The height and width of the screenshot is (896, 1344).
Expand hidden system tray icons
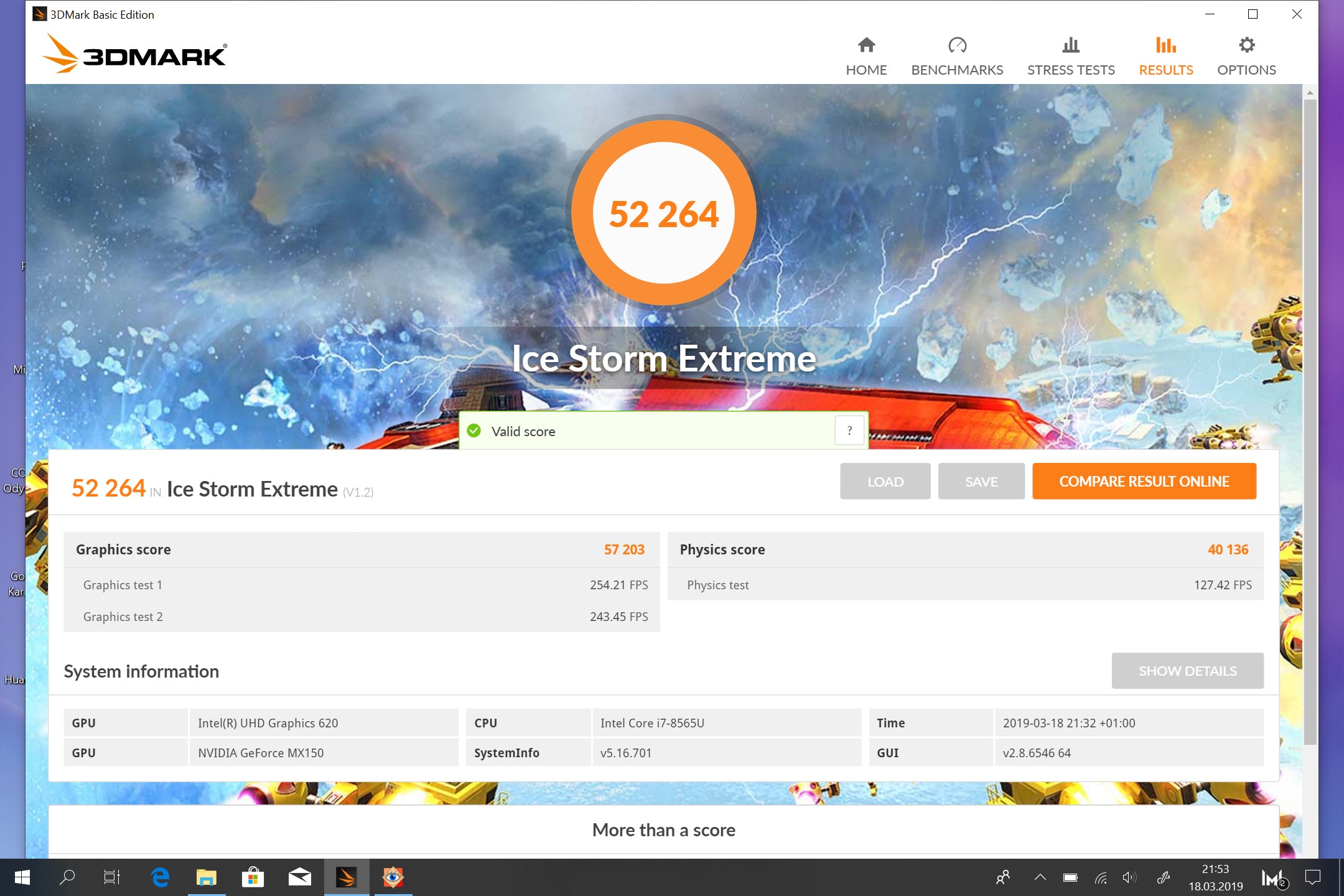(x=1040, y=877)
